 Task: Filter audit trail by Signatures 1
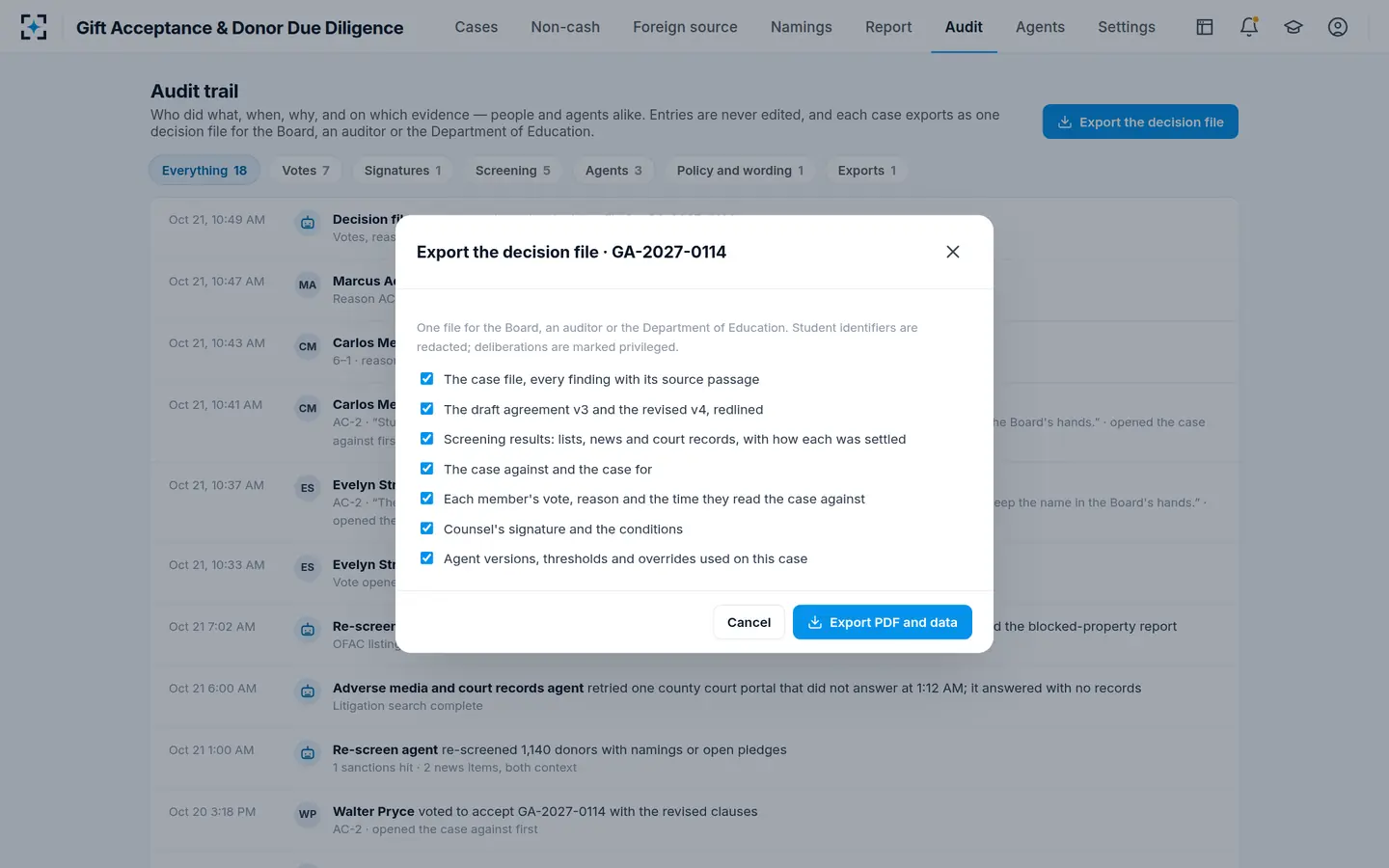coord(403,171)
